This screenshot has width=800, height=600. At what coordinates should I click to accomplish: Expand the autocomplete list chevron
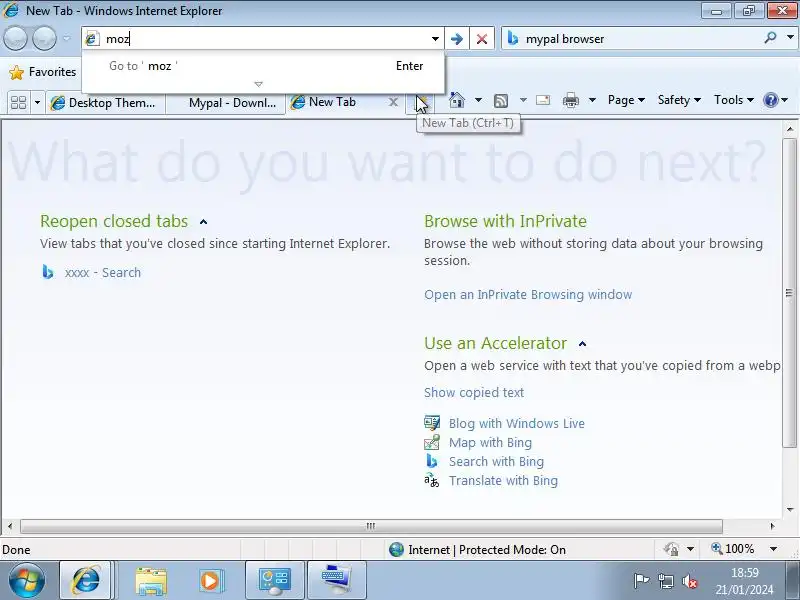pyautogui.click(x=259, y=84)
